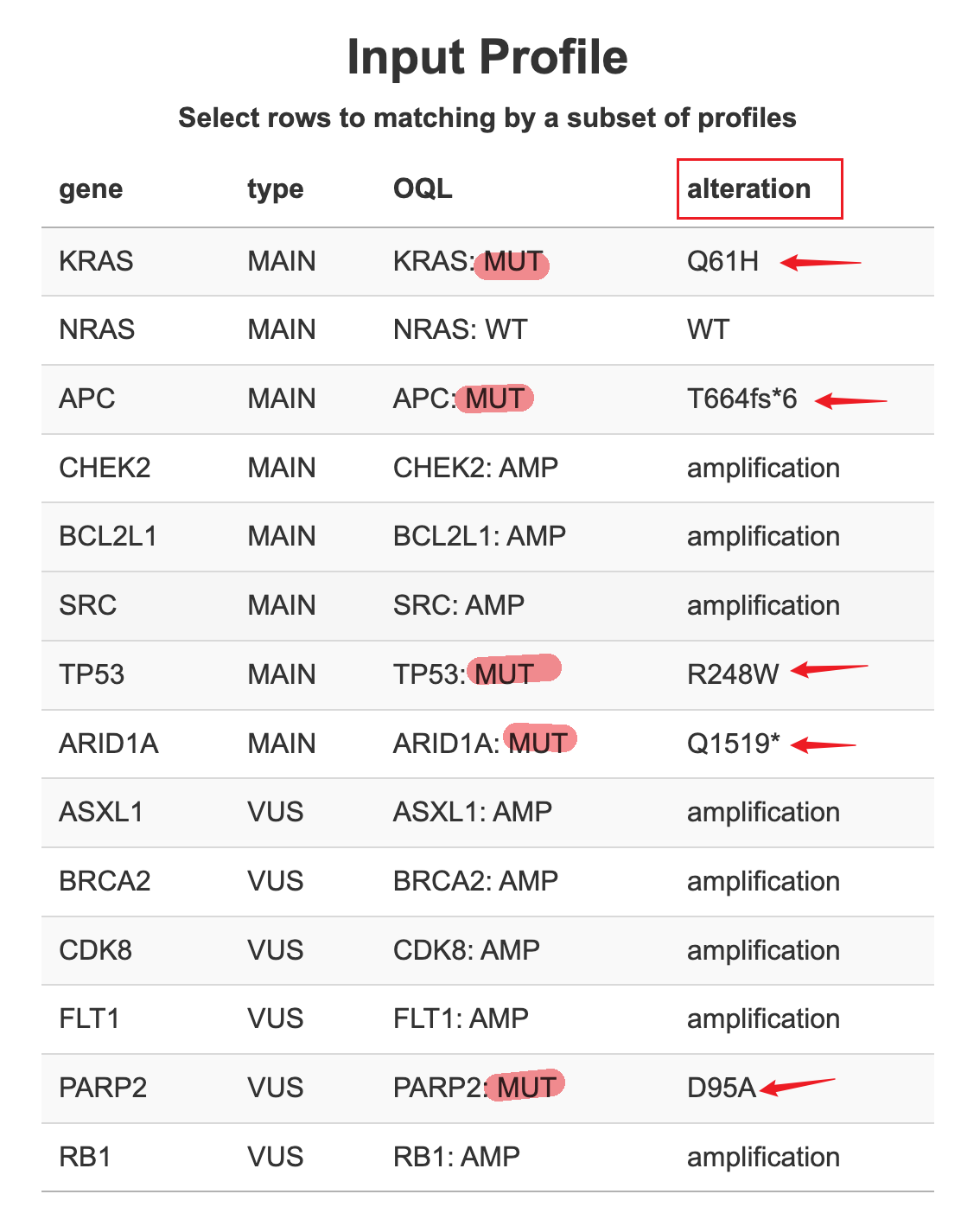This screenshot has width=980, height=1226.
Task: Click the TP53 gene cell
Action: pyautogui.click(x=92, y=674)
